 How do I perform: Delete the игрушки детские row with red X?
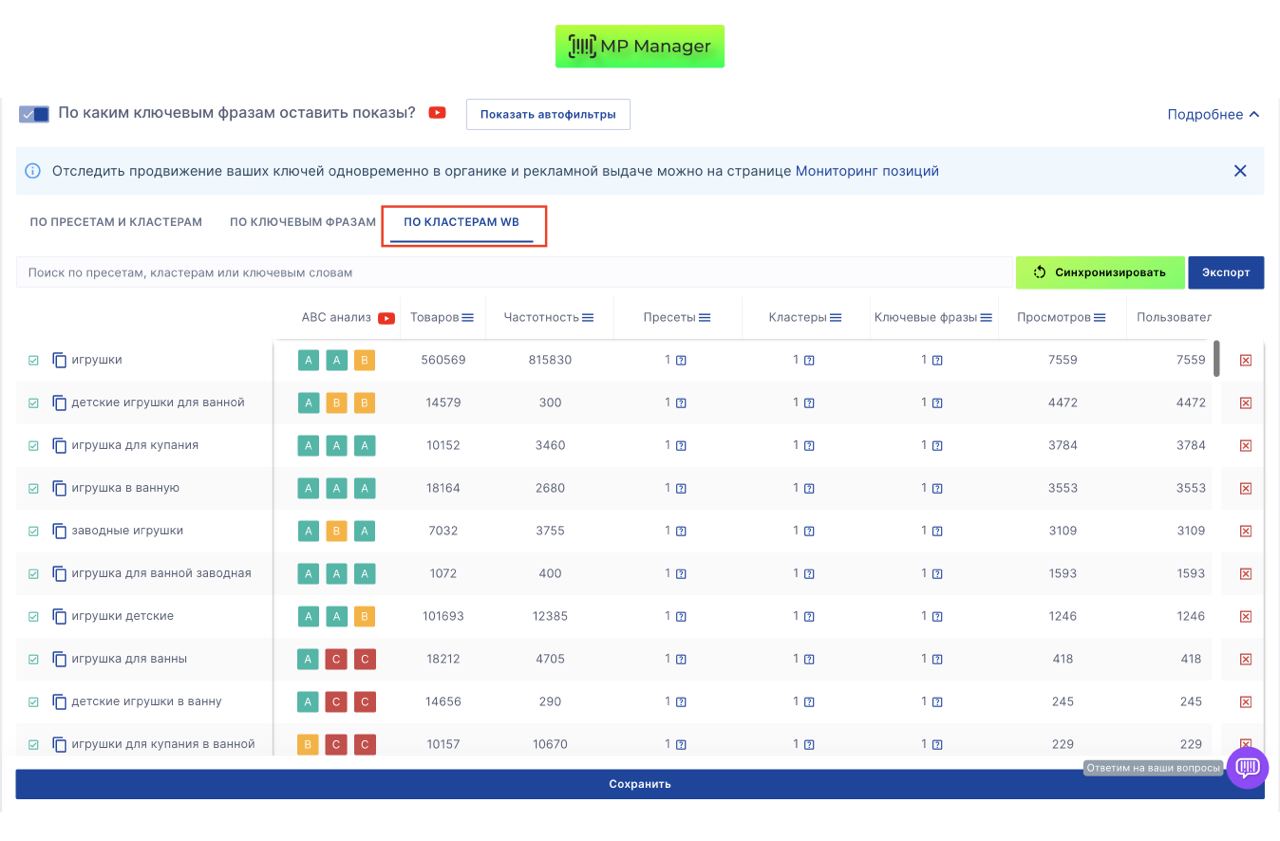1245,617
